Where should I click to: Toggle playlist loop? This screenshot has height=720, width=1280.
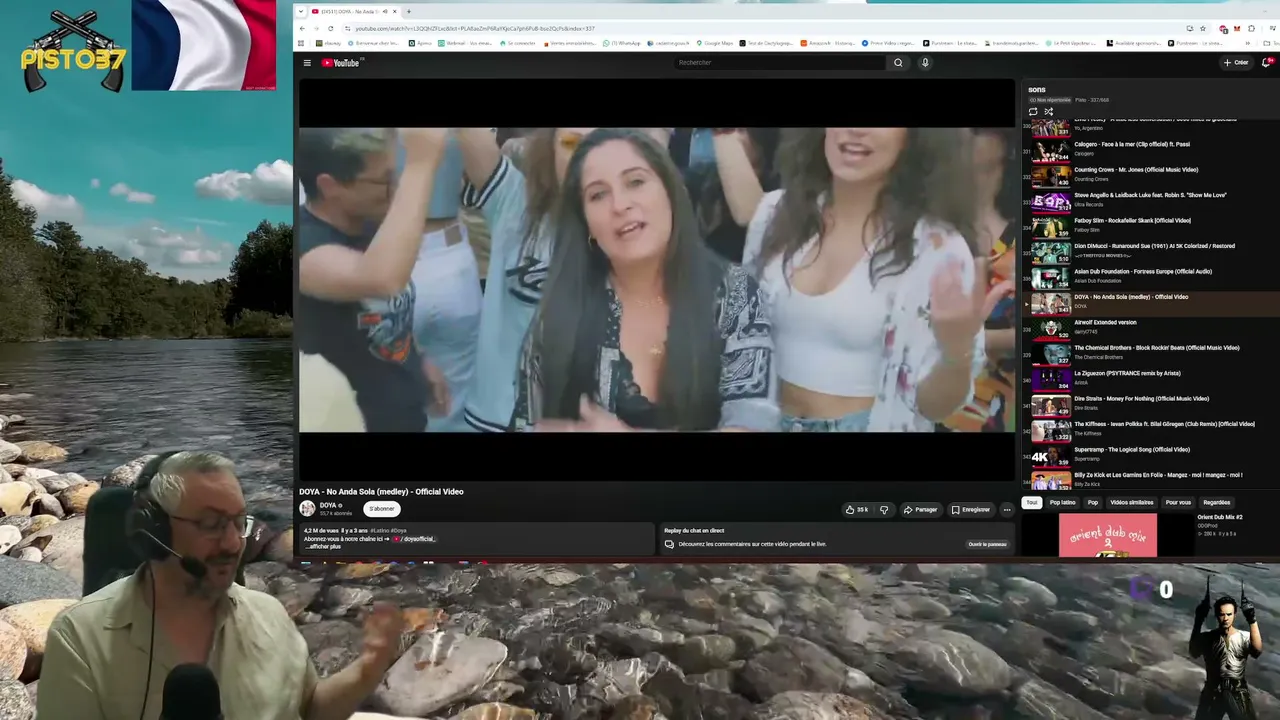pyautogui.click(x=1033, y=111)
